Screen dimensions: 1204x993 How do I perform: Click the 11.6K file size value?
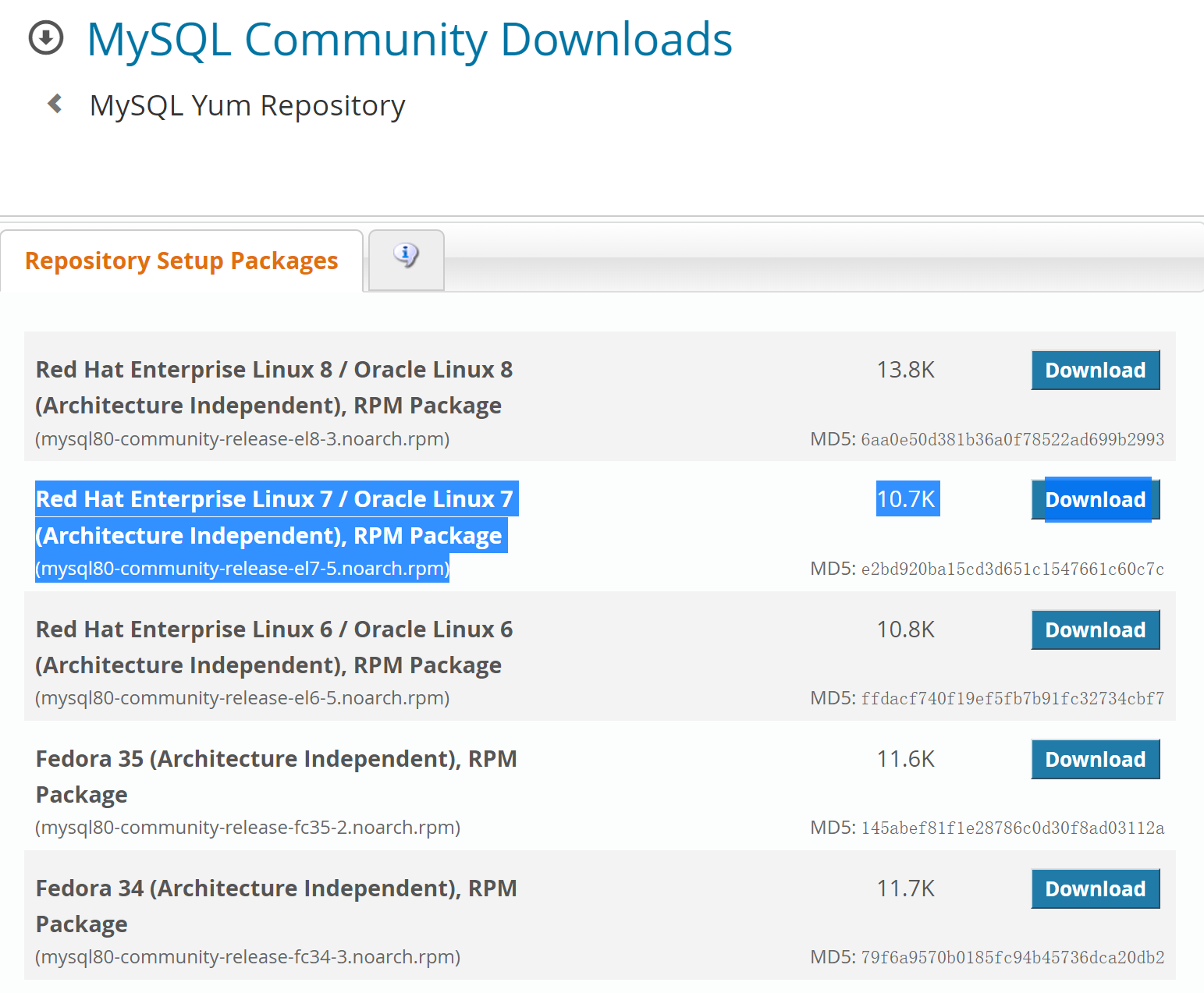906,759
